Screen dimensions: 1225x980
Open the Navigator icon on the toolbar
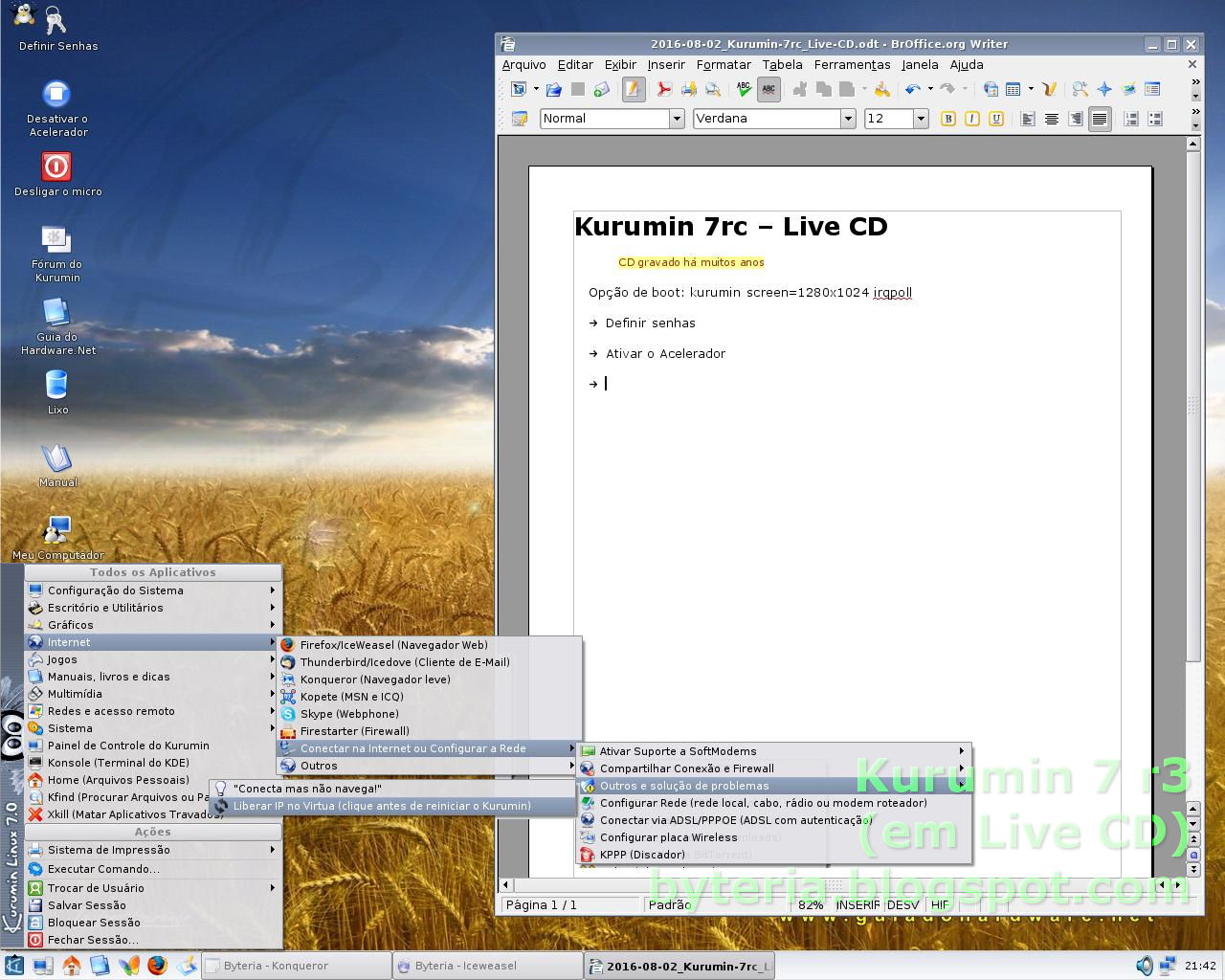click(x=1103, y=88)
